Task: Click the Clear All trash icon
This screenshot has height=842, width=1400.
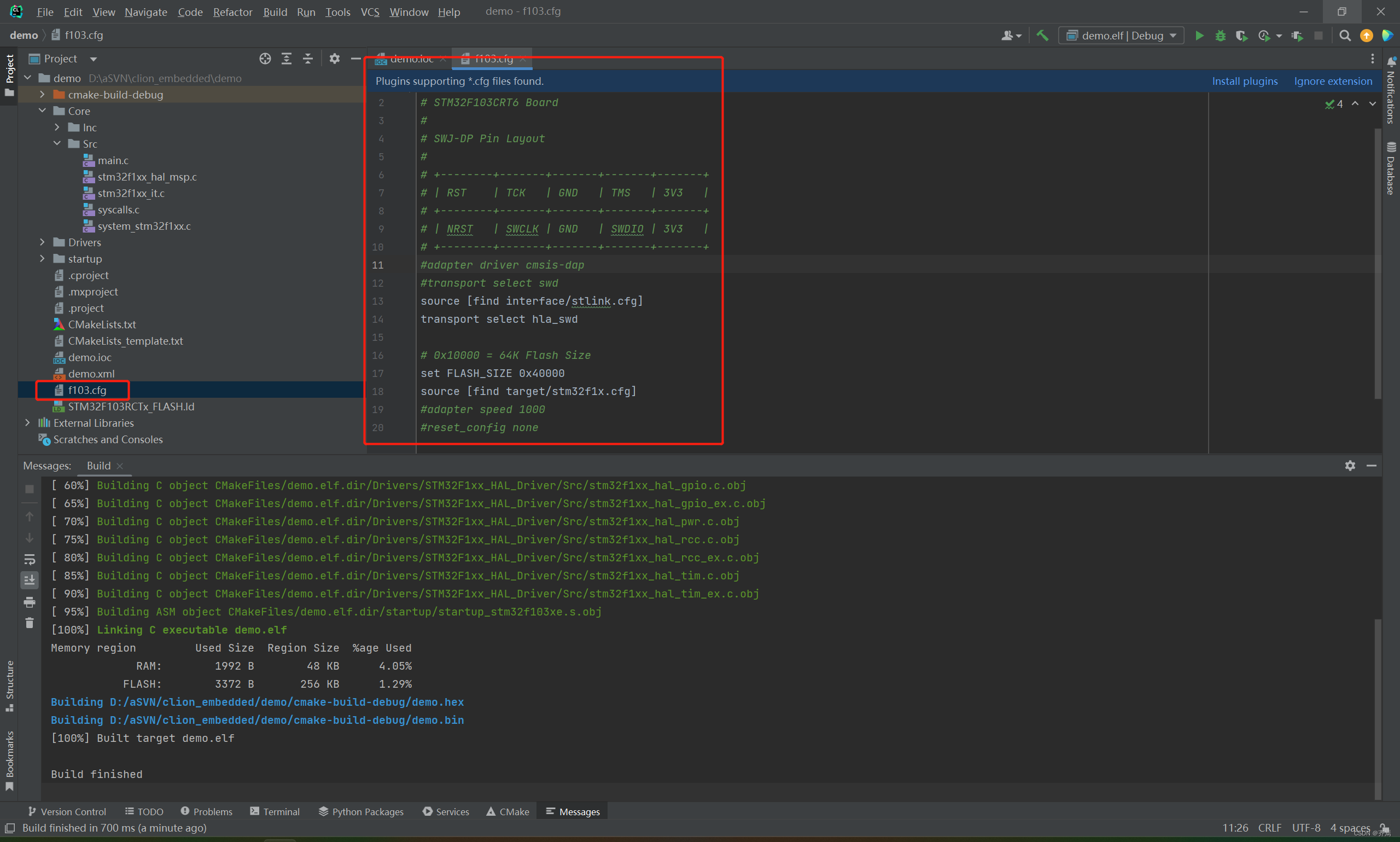Action: pos(30,623)
